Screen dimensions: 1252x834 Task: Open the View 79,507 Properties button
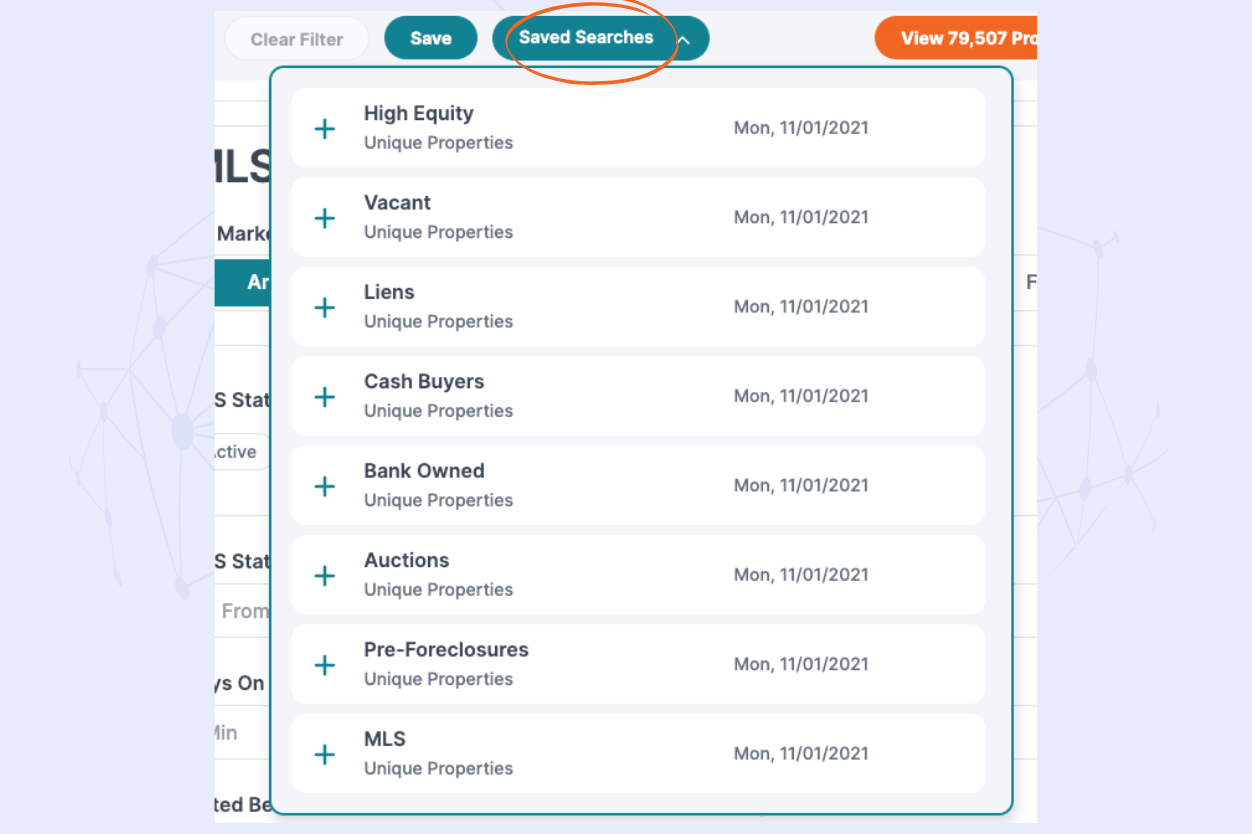(955, 38)
